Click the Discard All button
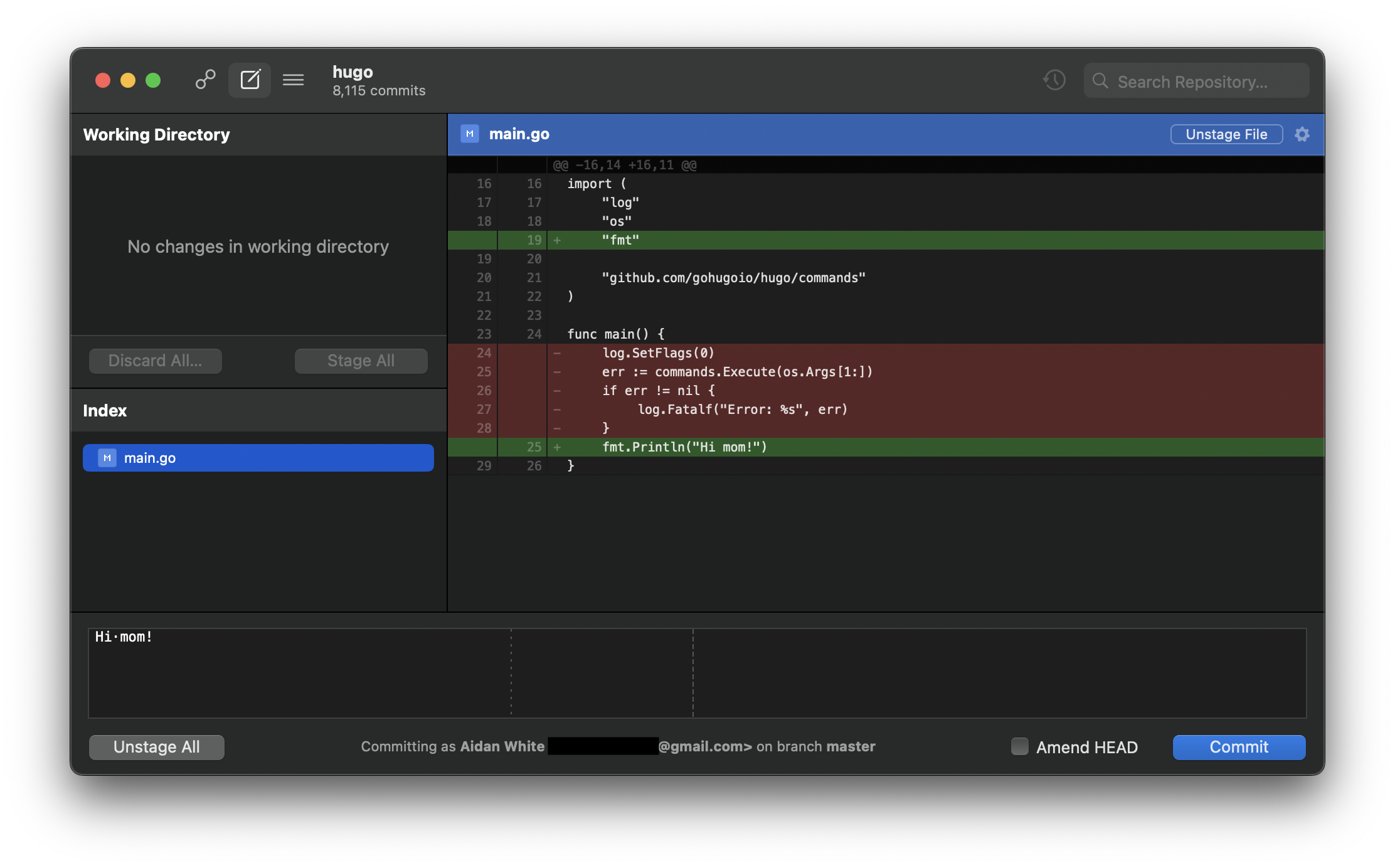Image resolution: width=1395 pixels, height=868 pixels. coord(155,361)
